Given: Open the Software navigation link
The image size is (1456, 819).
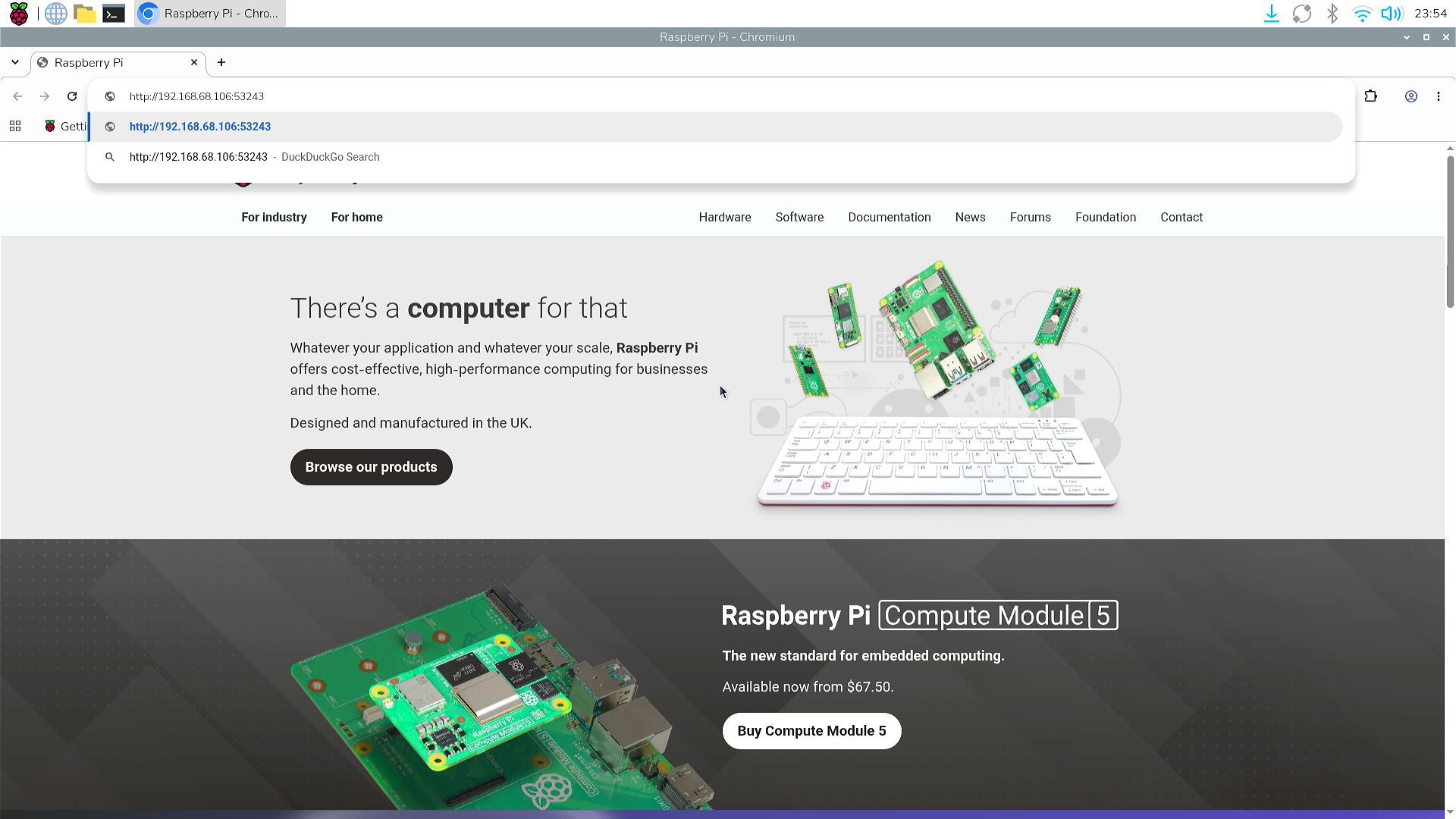Looking at the screenshot, I should tap(799, 218).
